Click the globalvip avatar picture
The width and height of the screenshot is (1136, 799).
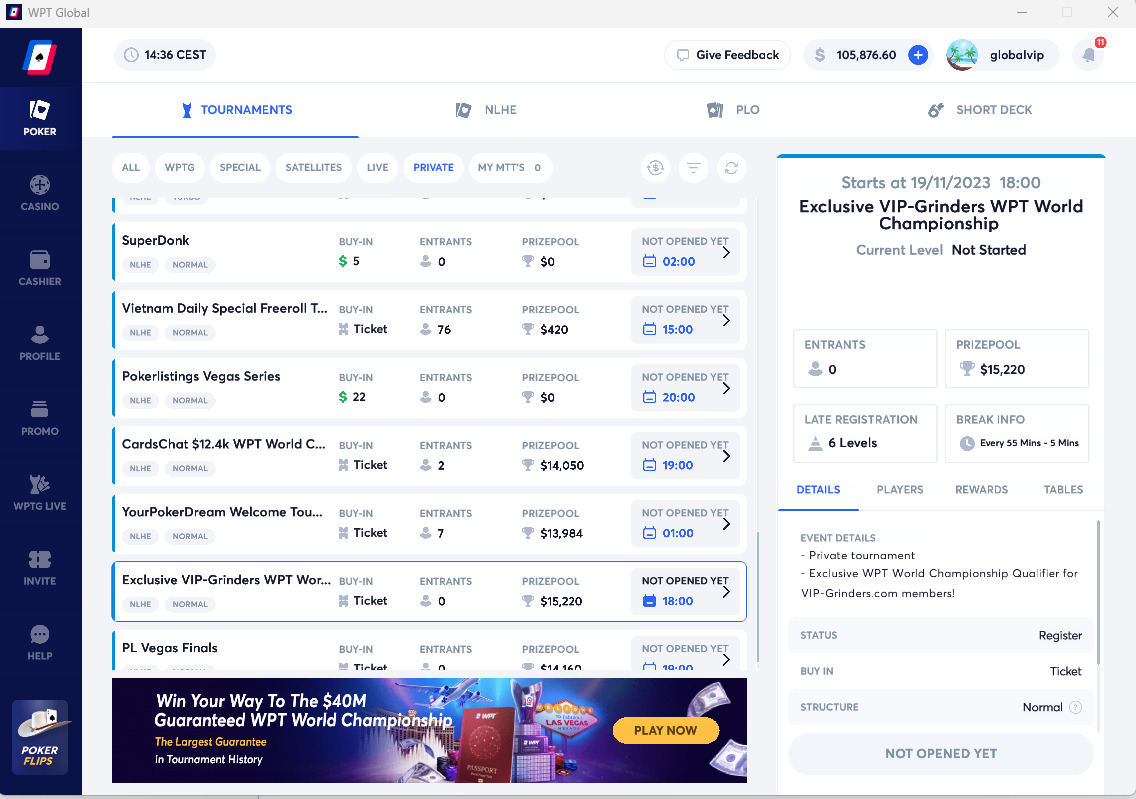tap(962, 55)
